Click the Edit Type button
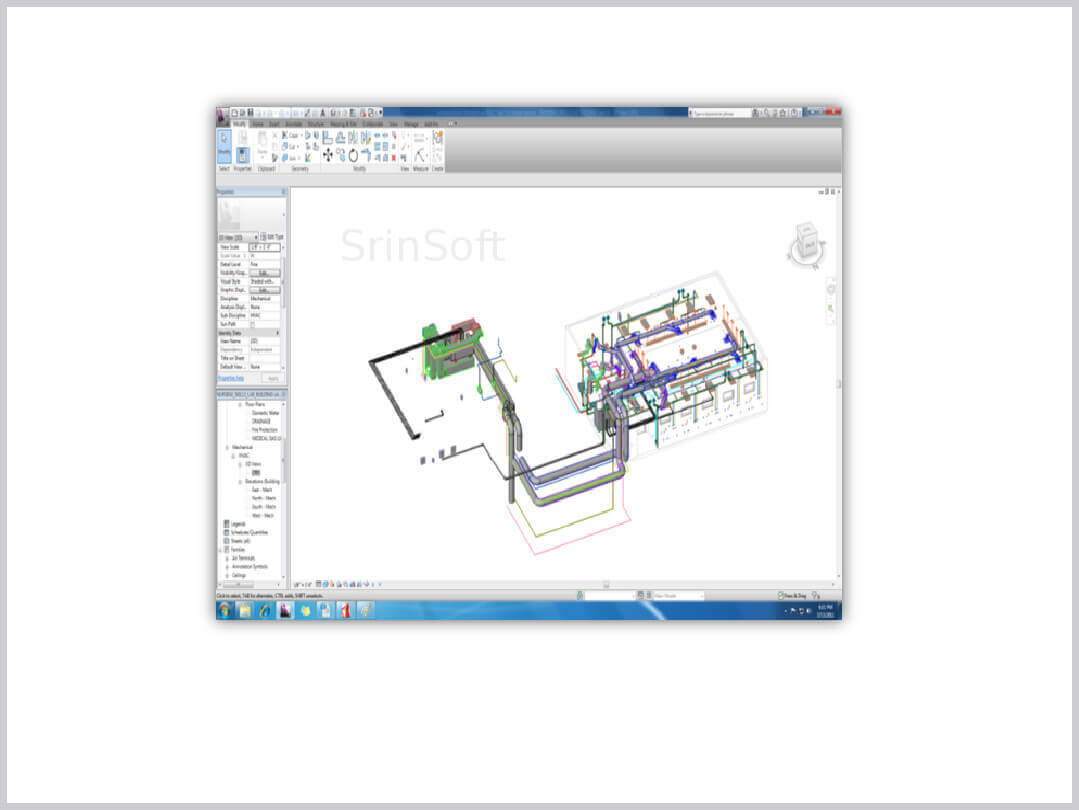The height and width of the screenshot is (810, 1079). [273, 237]
